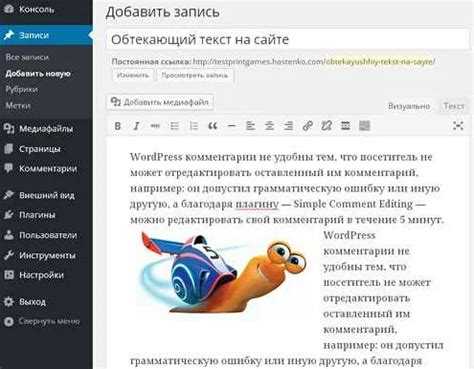This screenshot has width=474, height=369.
Task: Switch to the Текст editor tab
Action: coord(454,106)
